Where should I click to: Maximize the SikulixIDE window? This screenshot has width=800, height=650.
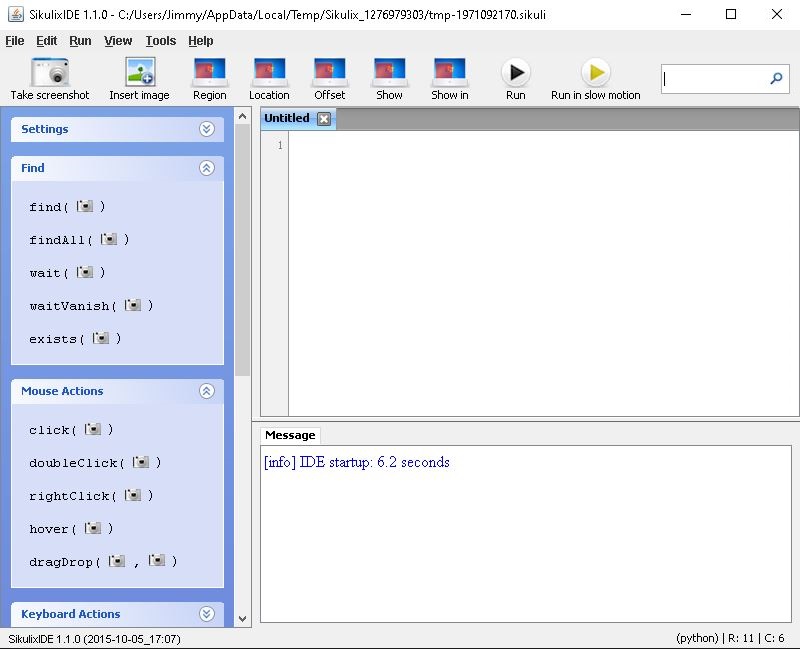[731, 14]
